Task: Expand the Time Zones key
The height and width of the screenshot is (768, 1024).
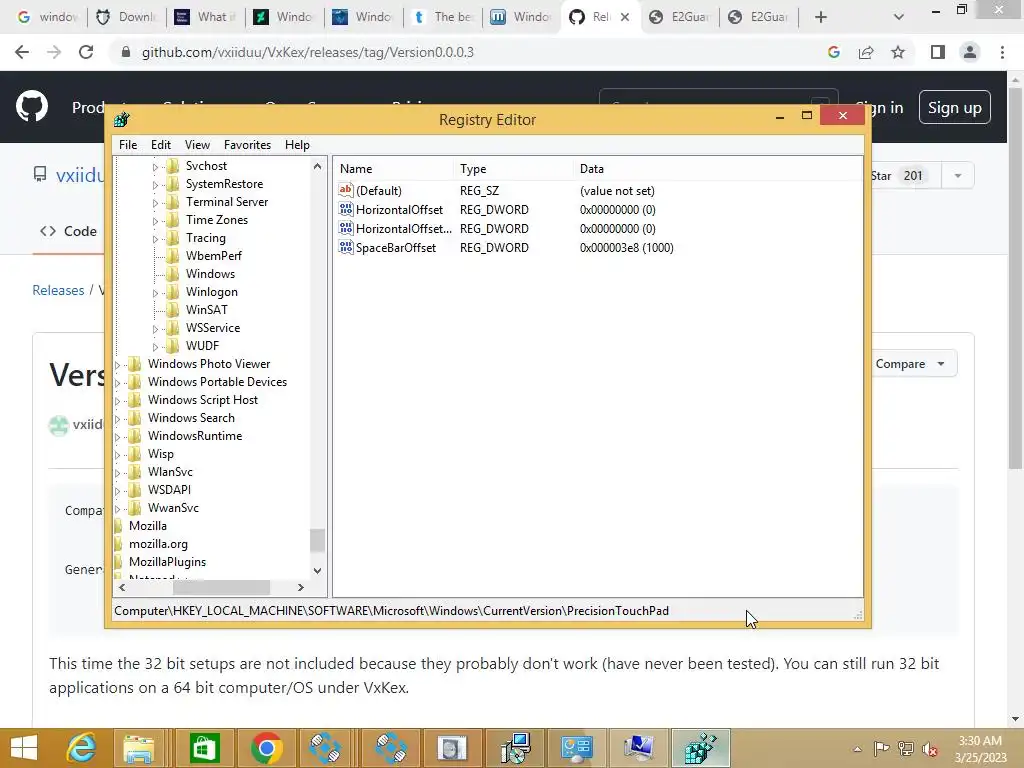Action: click(155, 221)
